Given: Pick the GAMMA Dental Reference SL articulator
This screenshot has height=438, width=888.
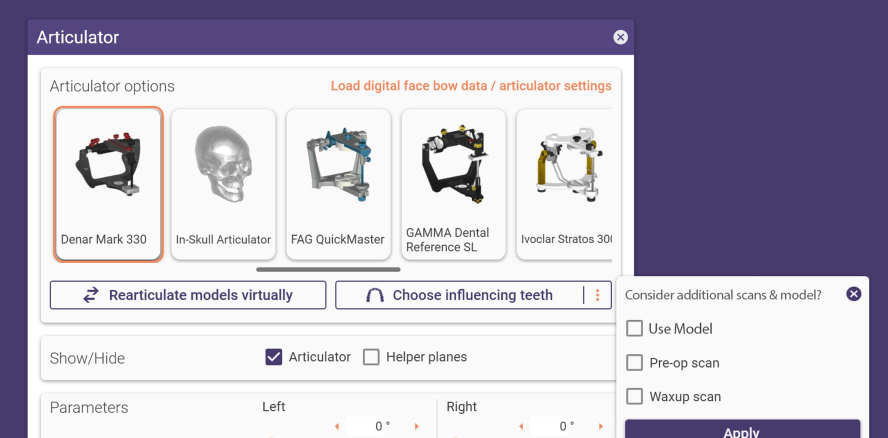Looking at the screenshot, I should coord(453,184).
